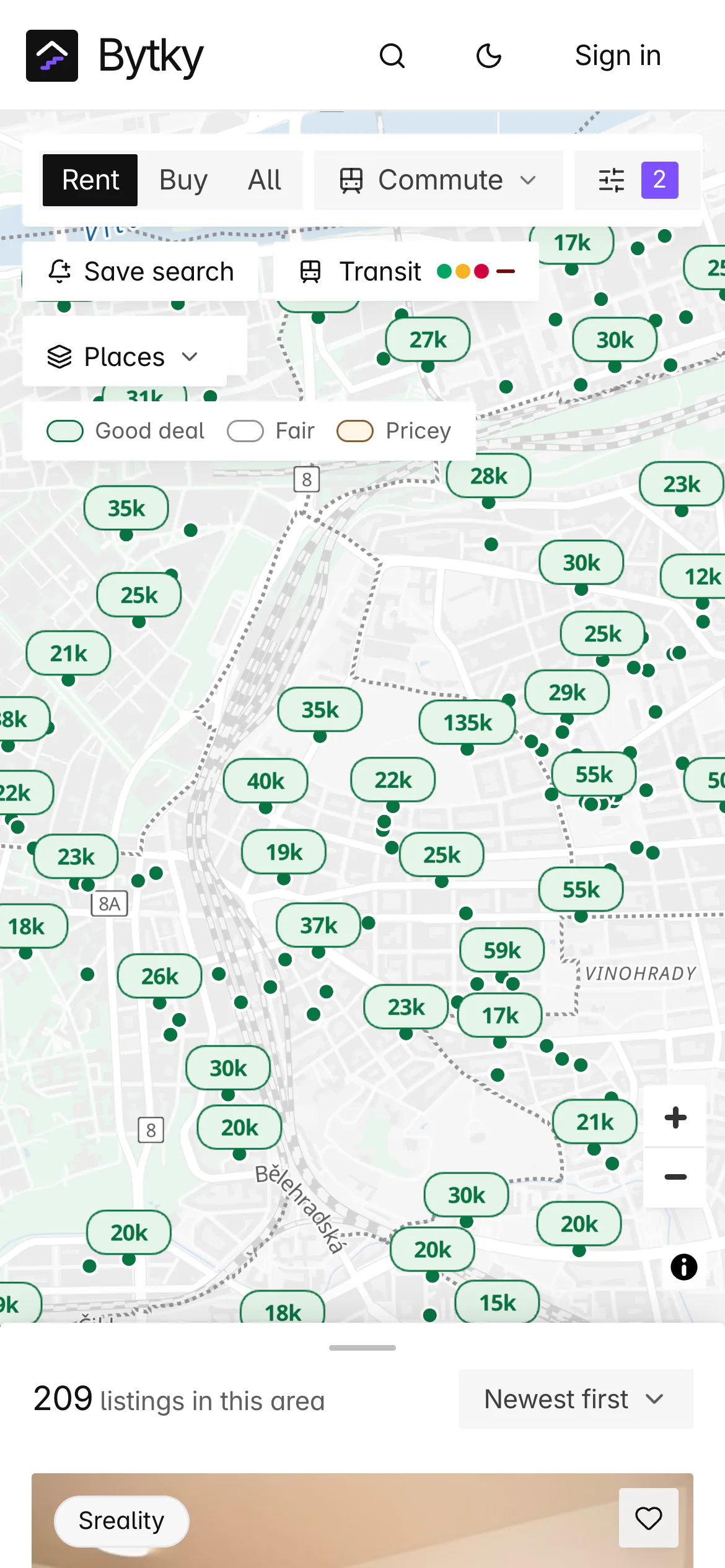Toggle the Pricey legend filter
This screenshot has height=1568, width=725.
click(x=394, y=431)
